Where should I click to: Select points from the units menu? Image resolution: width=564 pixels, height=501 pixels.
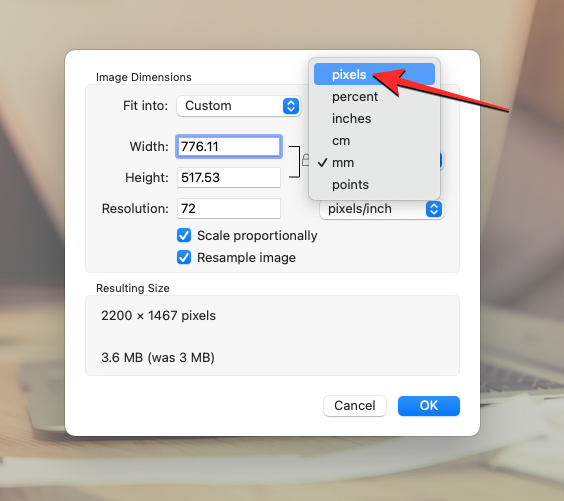(x=374, y=185)
